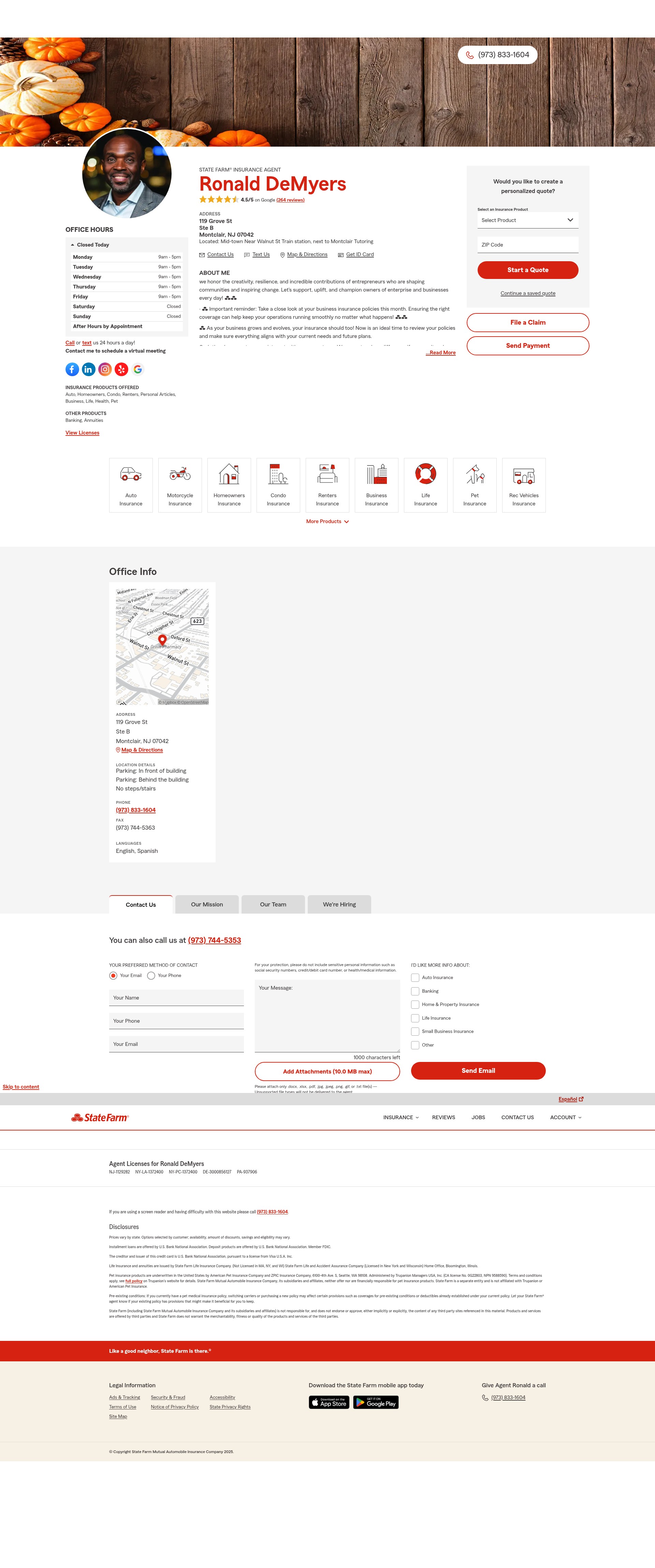Click the agent profile photo
The image size is (655, 1568).
127,174
